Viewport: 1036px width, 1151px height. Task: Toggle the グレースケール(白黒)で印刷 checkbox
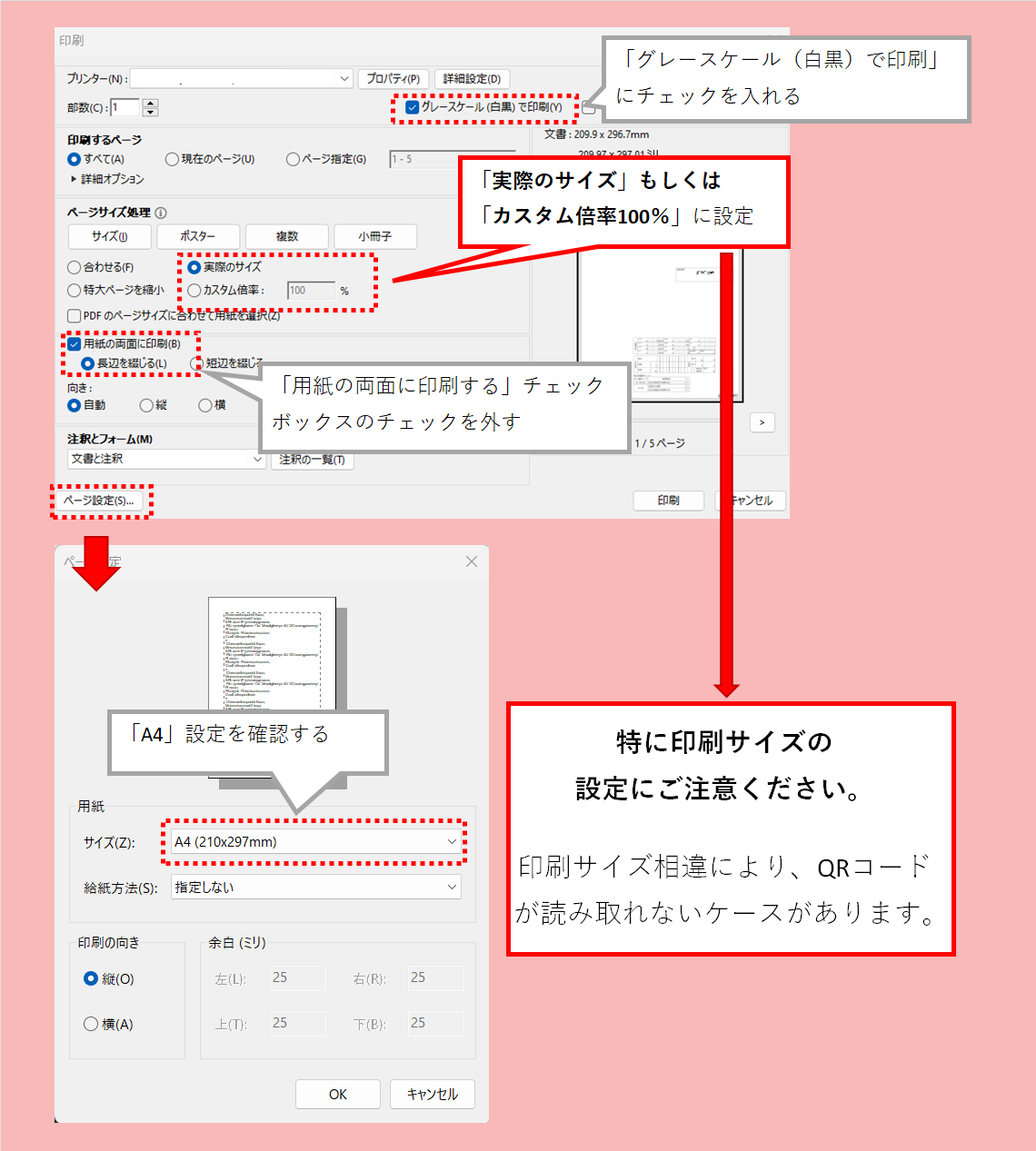pyautogui.click(x=412, y=107)
